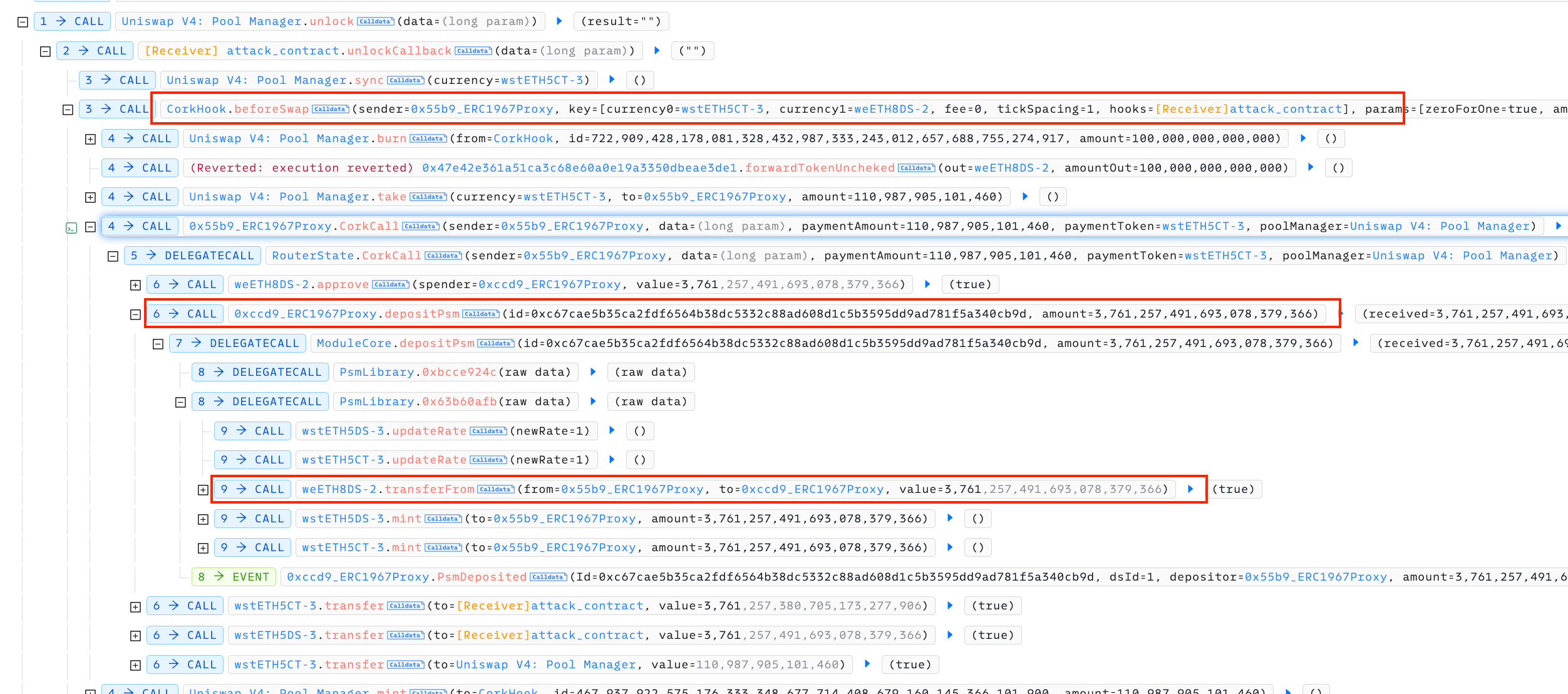1568x694 pixels.
Task: Open the Calldata badge next to sync
Action: point(406,81)
